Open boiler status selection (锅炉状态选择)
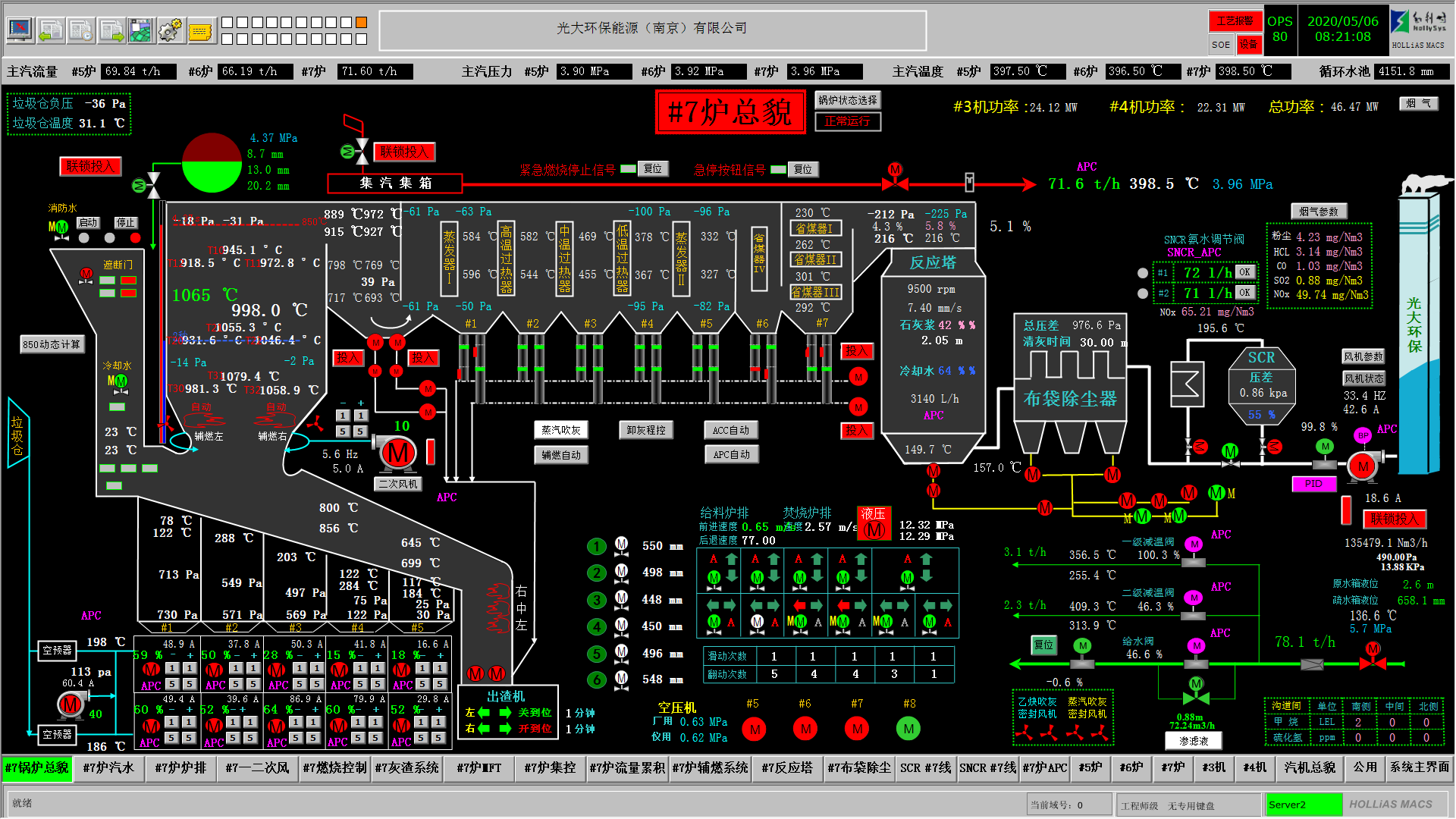Image resolution: width=1456 pixels, height=819 pixels. pos(848,100)
